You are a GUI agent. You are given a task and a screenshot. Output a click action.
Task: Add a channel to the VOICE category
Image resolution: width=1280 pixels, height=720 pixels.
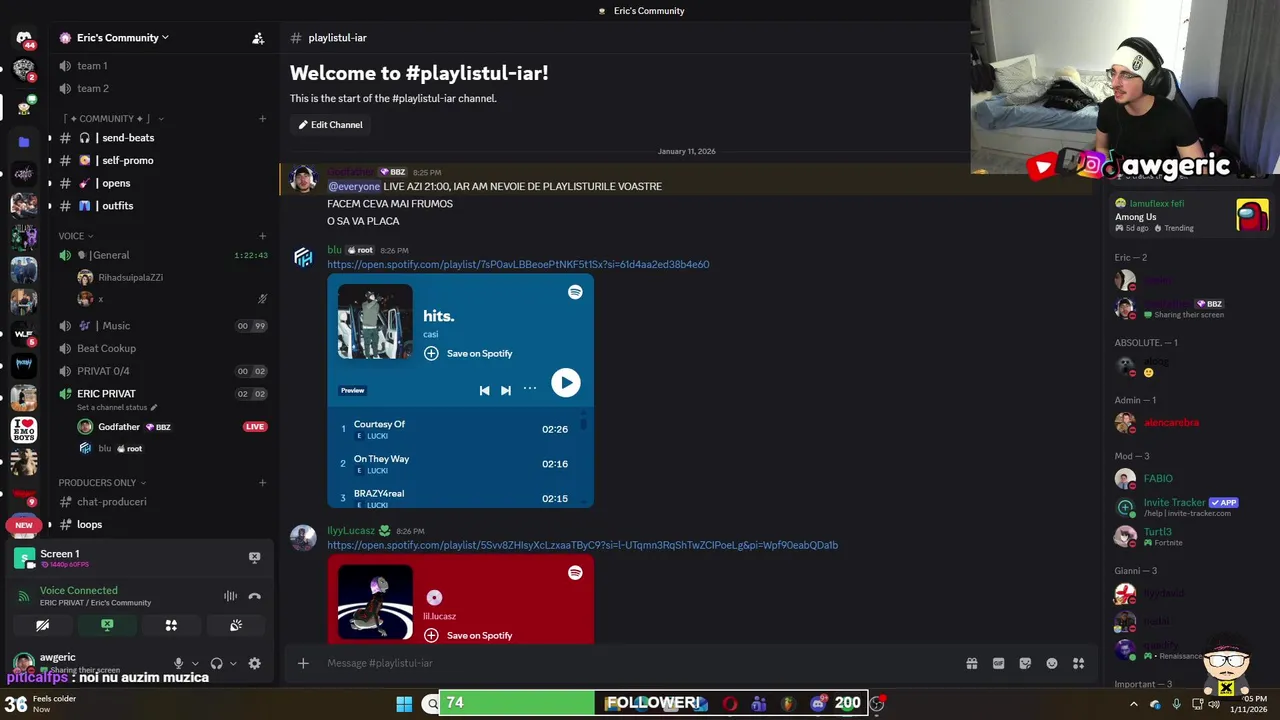pyautogui.click(x=262, y=236)
